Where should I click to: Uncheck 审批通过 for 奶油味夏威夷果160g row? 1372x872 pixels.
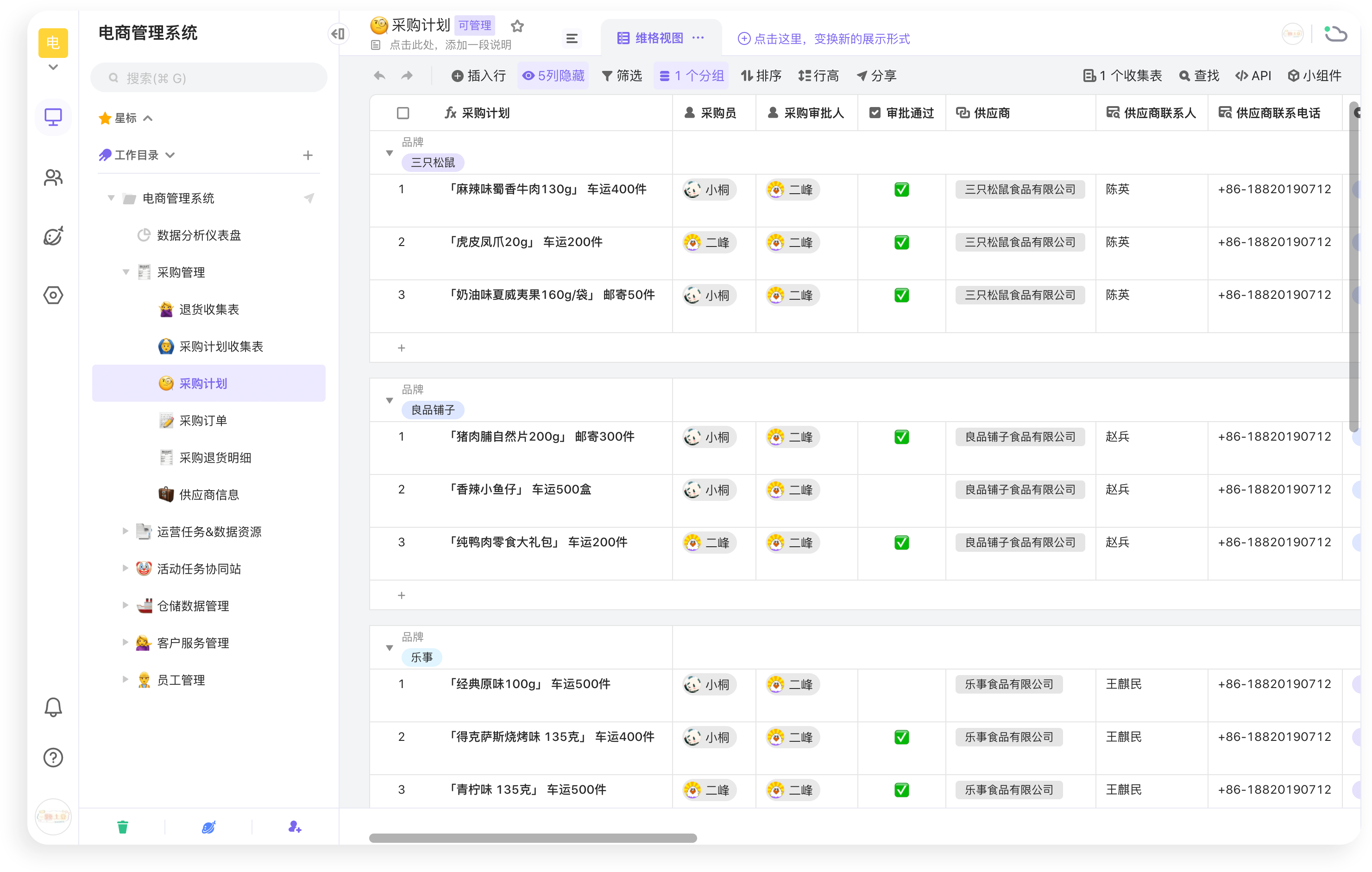[x=901, y=295]
